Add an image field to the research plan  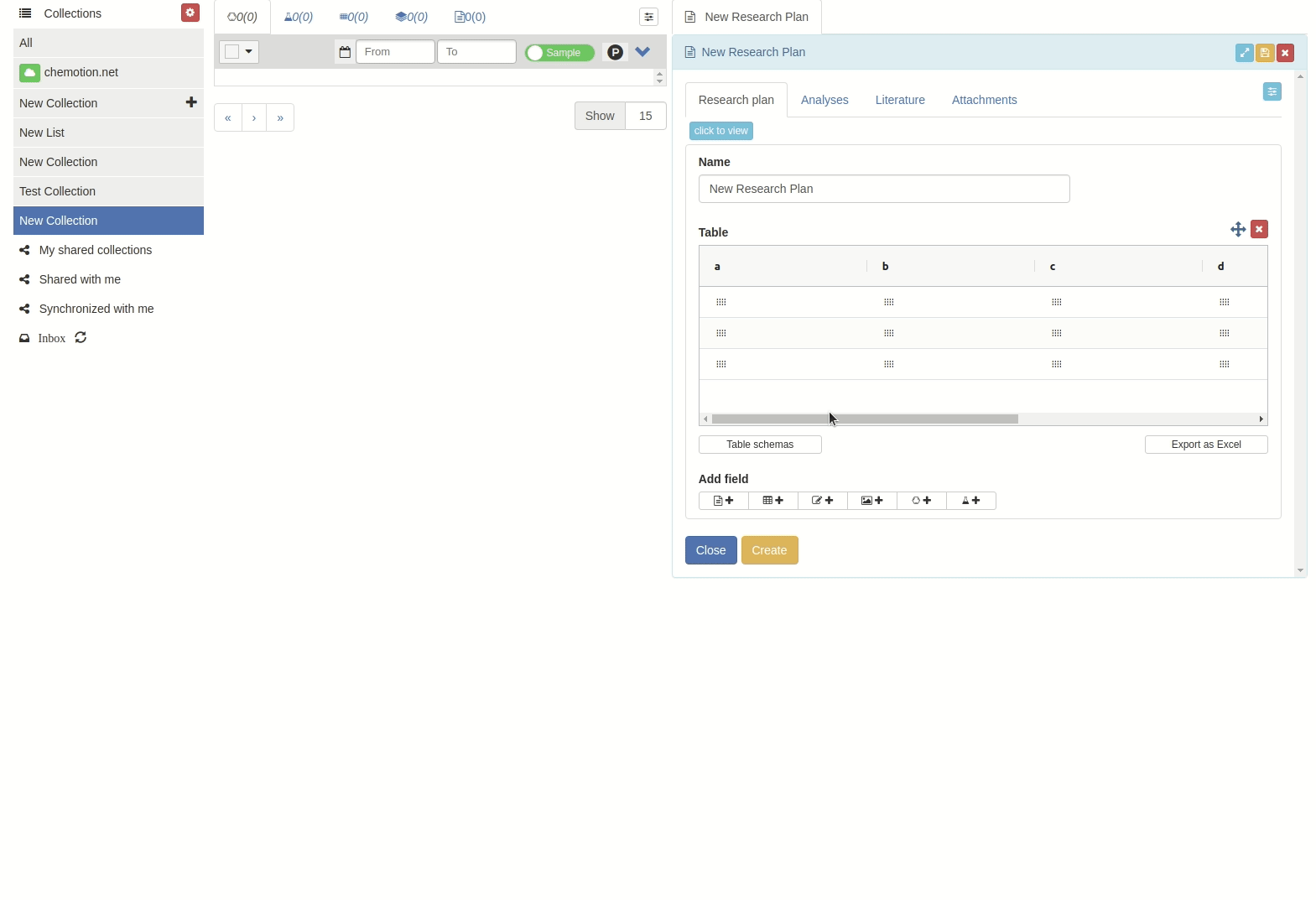pos(871,501)
